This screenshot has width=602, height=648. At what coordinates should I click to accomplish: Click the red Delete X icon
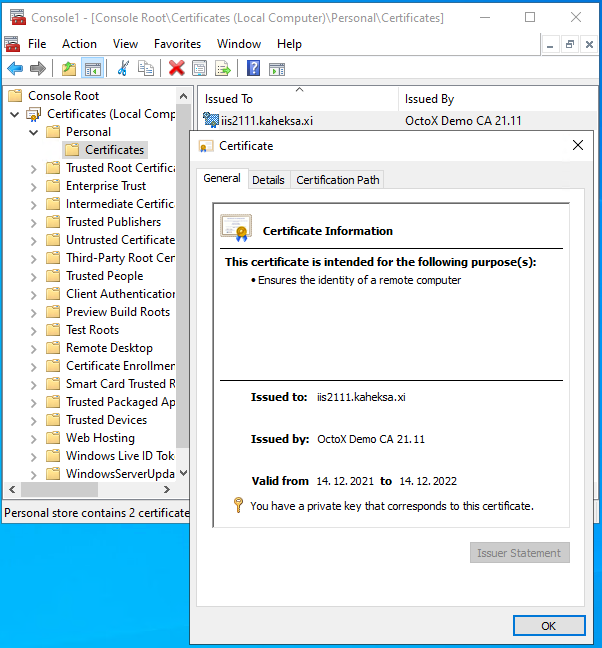pos(176,69)
